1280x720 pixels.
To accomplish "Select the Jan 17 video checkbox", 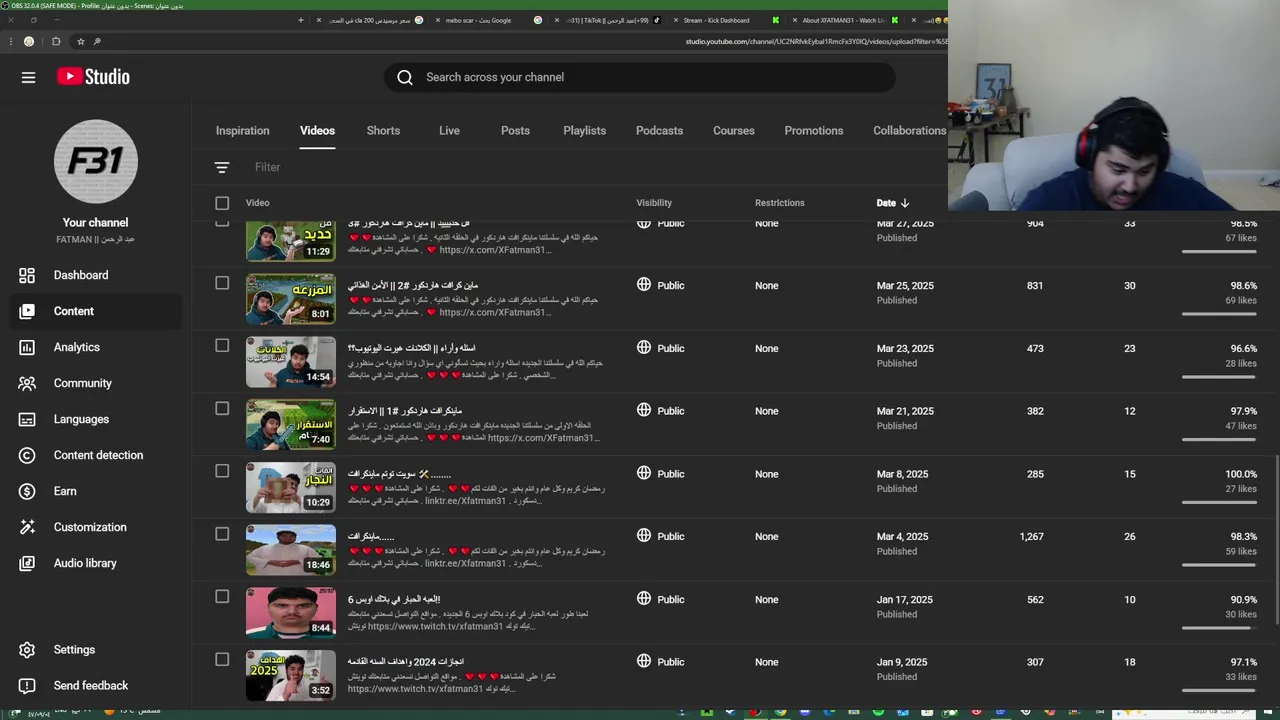I will tap(222, 597).
